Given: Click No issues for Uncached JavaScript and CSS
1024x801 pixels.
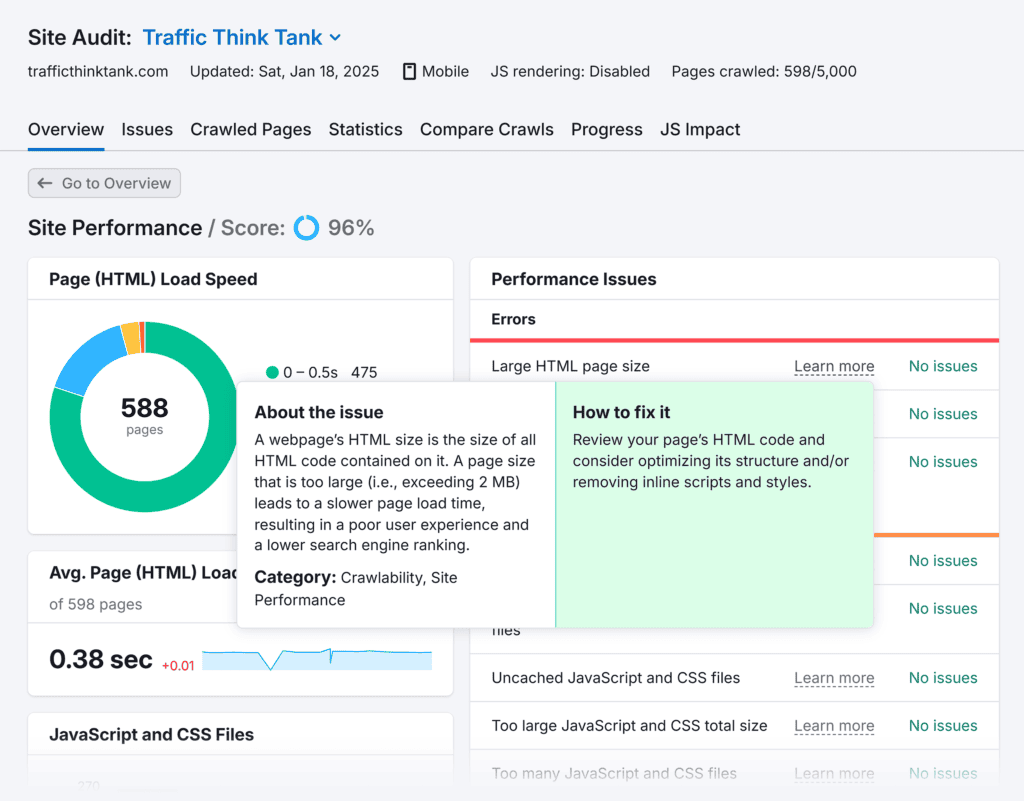Looking at the screenshot, I should pos(942,678).
